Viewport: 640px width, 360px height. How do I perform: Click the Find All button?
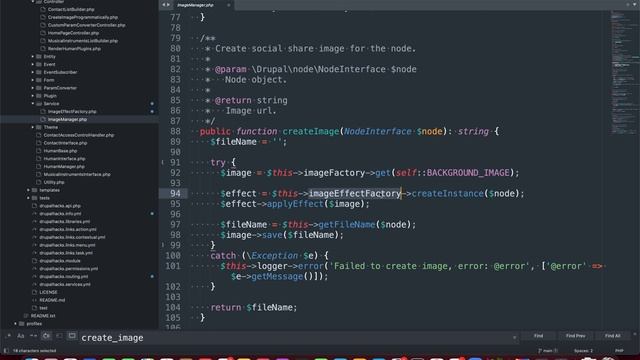point(612,336)
